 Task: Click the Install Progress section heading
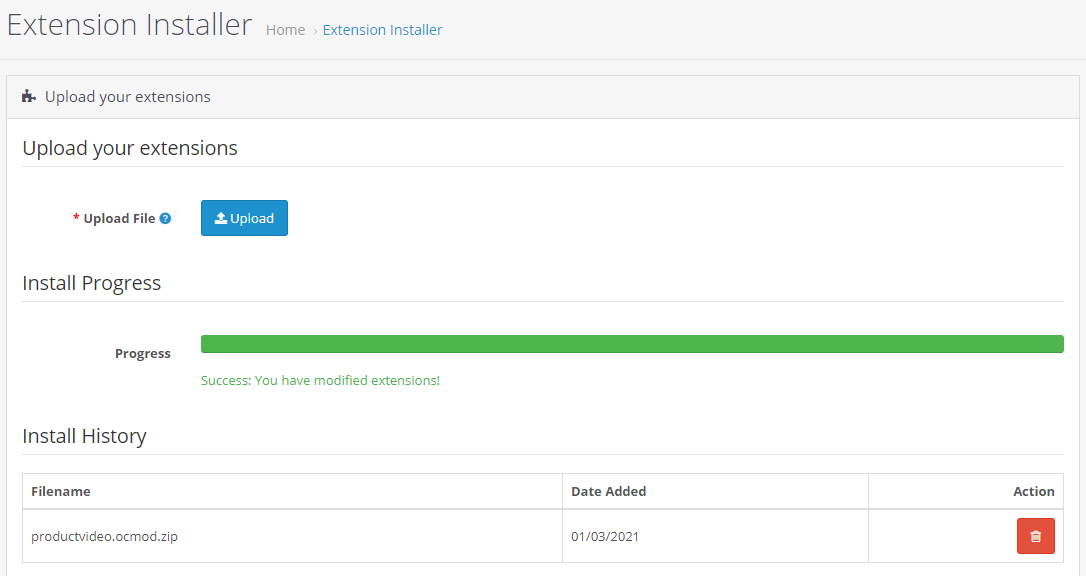pos(91,283)
